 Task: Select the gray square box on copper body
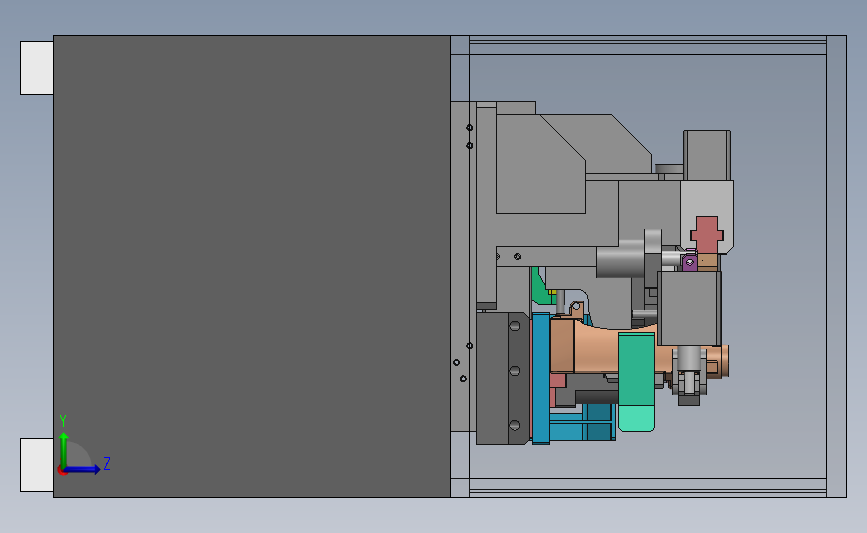(689, 309)
